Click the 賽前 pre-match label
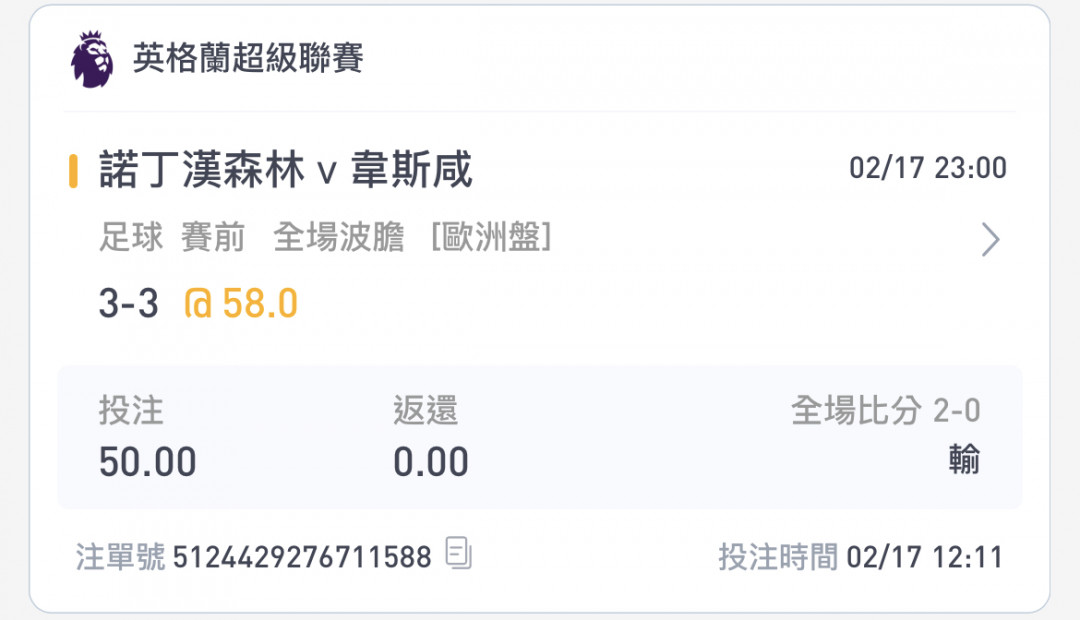Image resolution: width=1080 pixels, height=620 pixels. click(x=213, y=237)
